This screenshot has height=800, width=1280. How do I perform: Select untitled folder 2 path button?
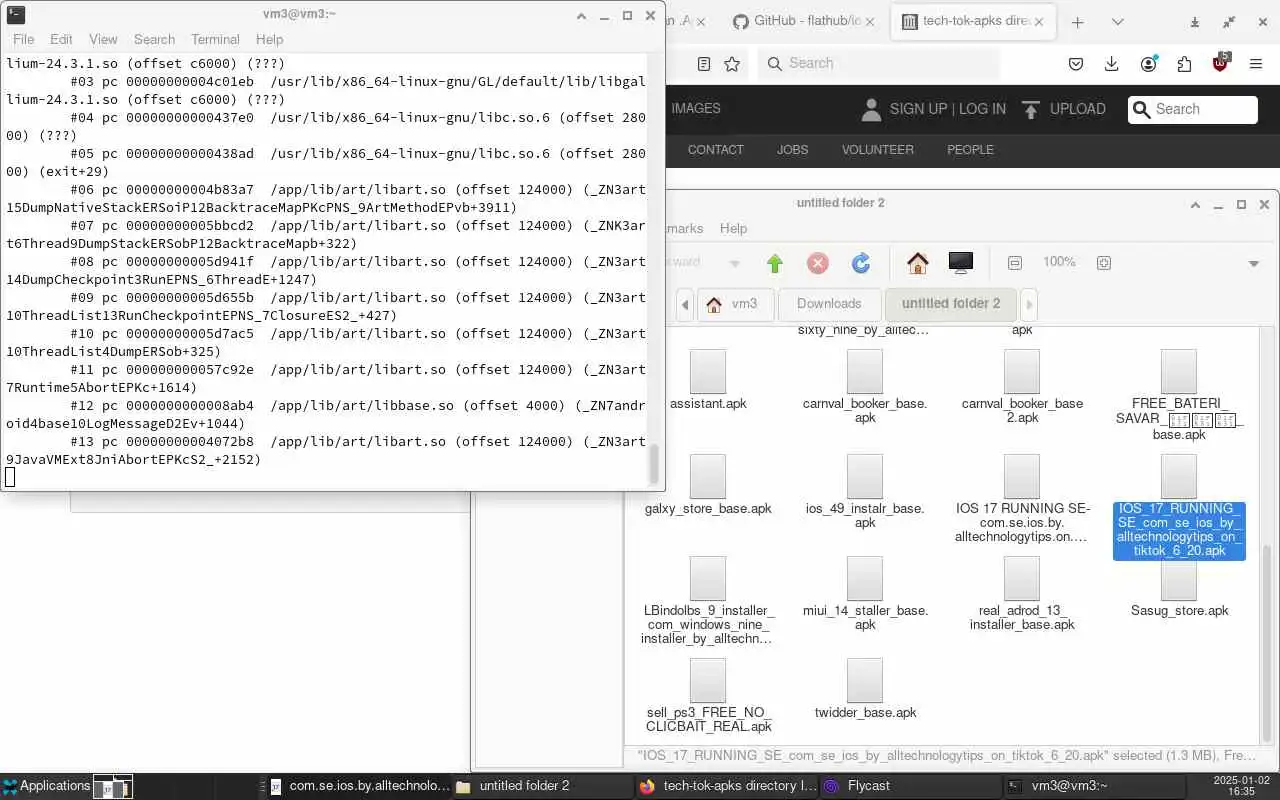[x=950, y=304]
